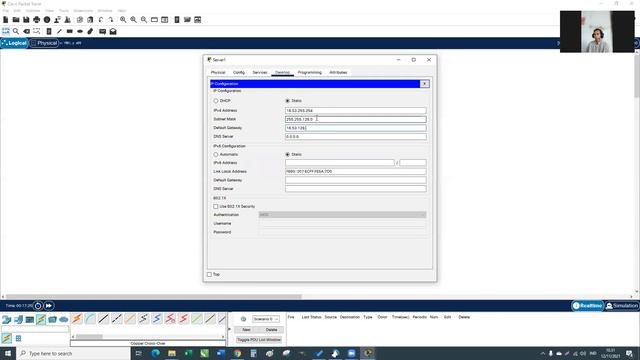Click the Power Cycle Devices round button
The height and width of the screenshot is (360, 640).
coord(38,306)
